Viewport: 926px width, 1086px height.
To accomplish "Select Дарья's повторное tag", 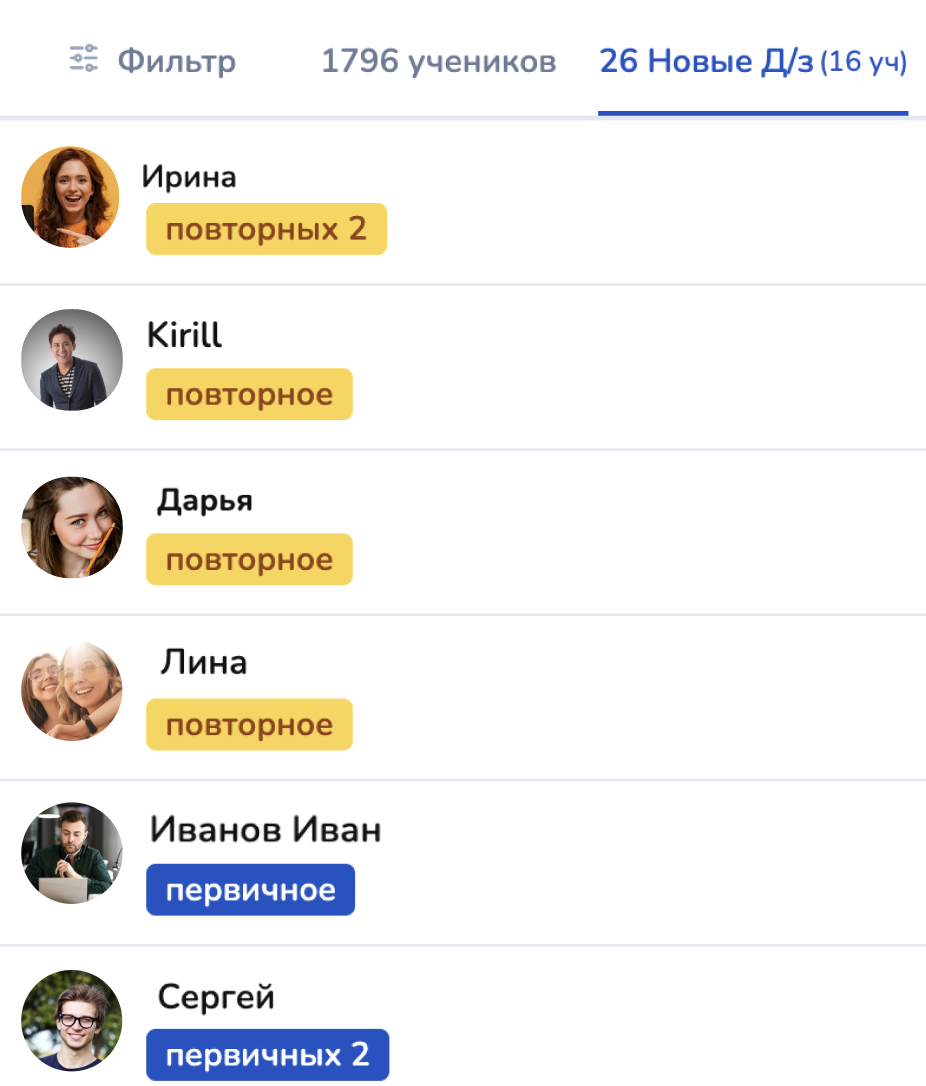I will tap(249, 559).
